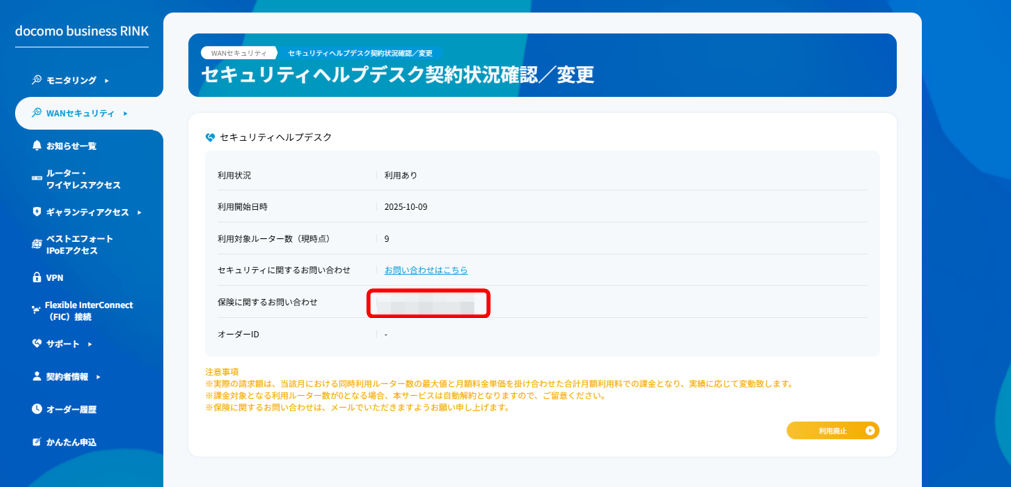Click the router count value 9
The width and height of the screenshot is (1011, 487).
387,239
